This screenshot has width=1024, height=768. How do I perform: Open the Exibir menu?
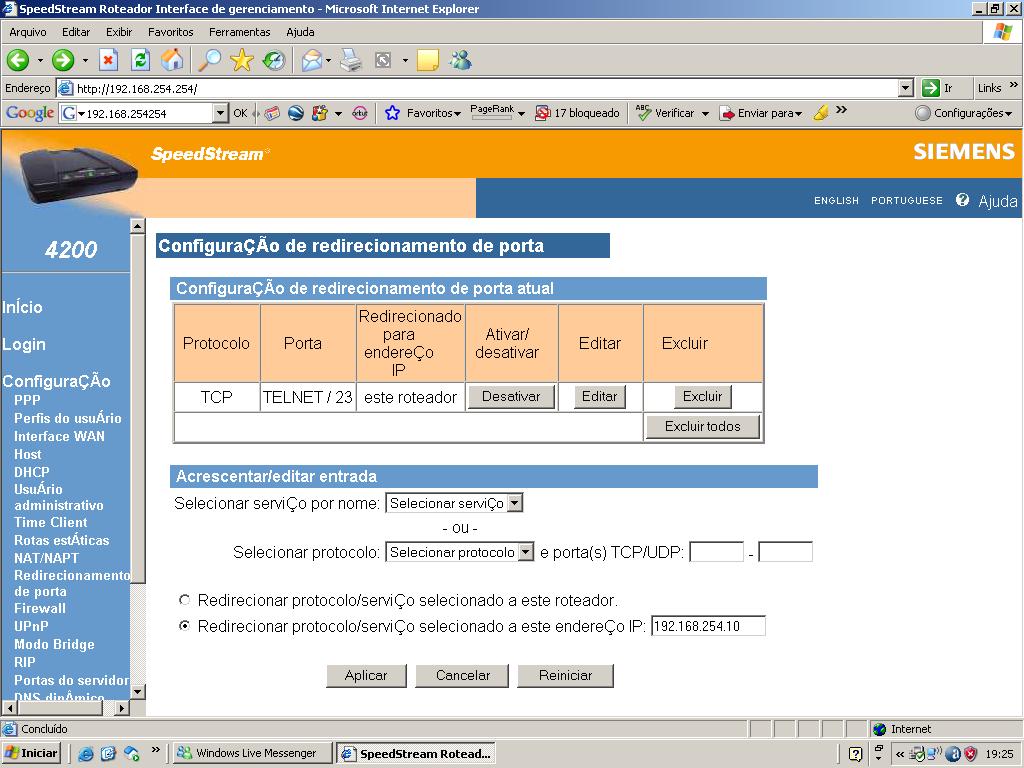[x=119, y=32]
